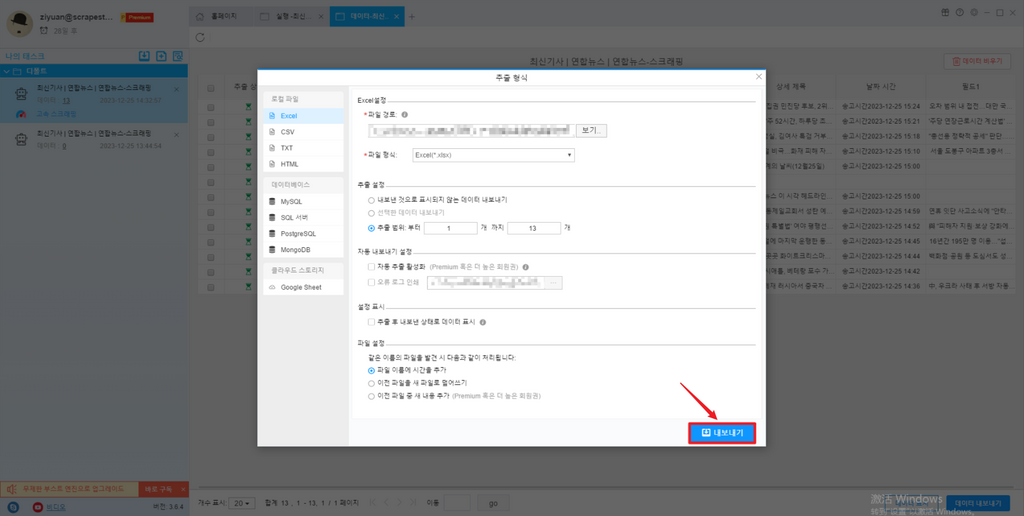This screenshot has width=1024, height=516.
Task: Click the refresh icon below tabs
Action: 200,37
